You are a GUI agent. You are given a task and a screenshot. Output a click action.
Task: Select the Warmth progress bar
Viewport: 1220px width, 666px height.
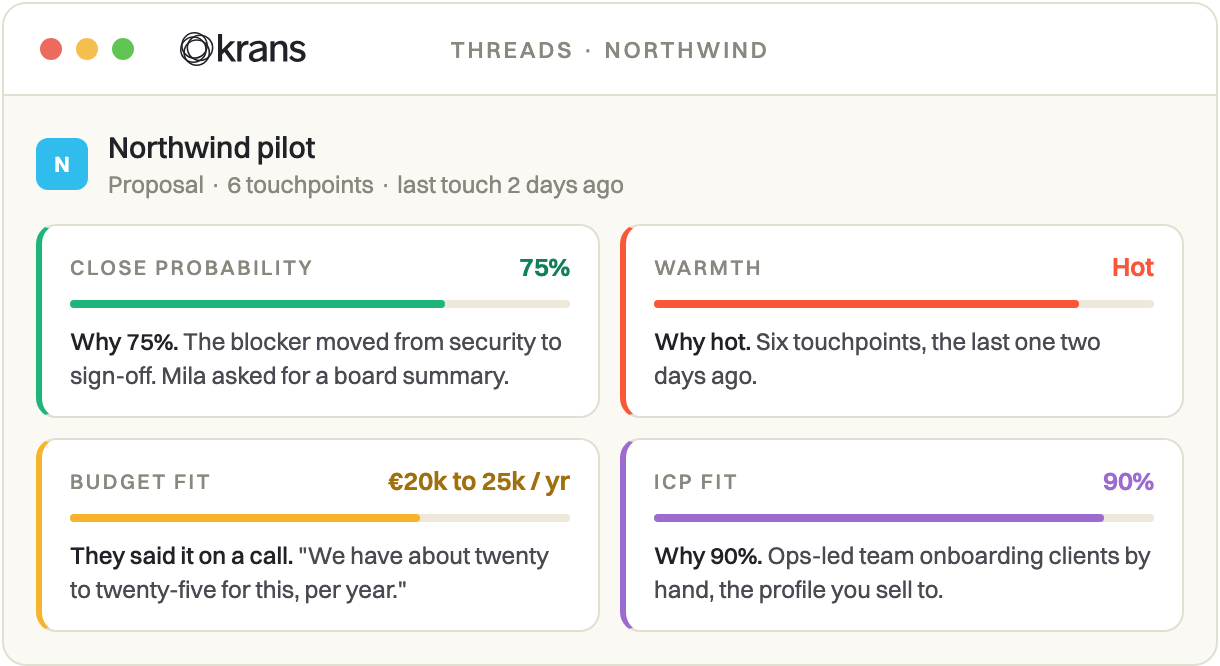[x=904, y=304]
